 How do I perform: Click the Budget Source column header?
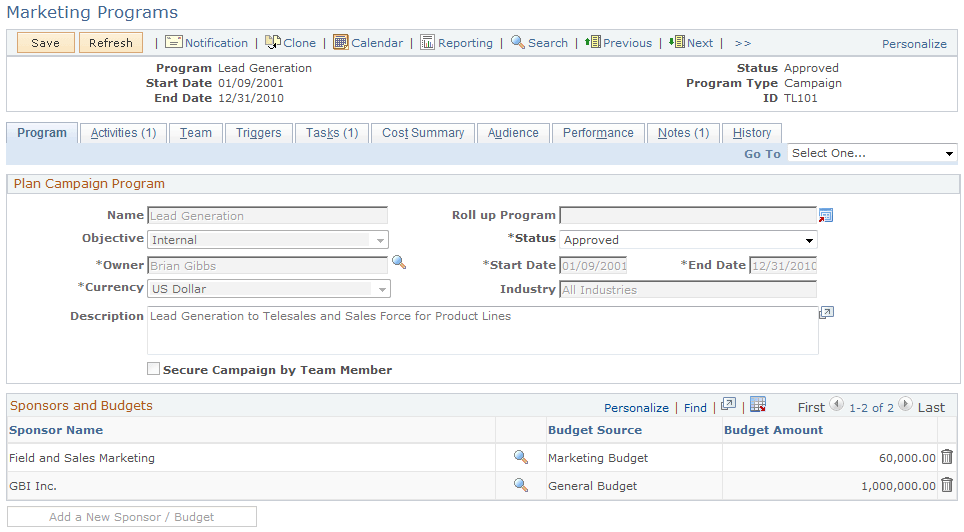[x=595, y=430]
